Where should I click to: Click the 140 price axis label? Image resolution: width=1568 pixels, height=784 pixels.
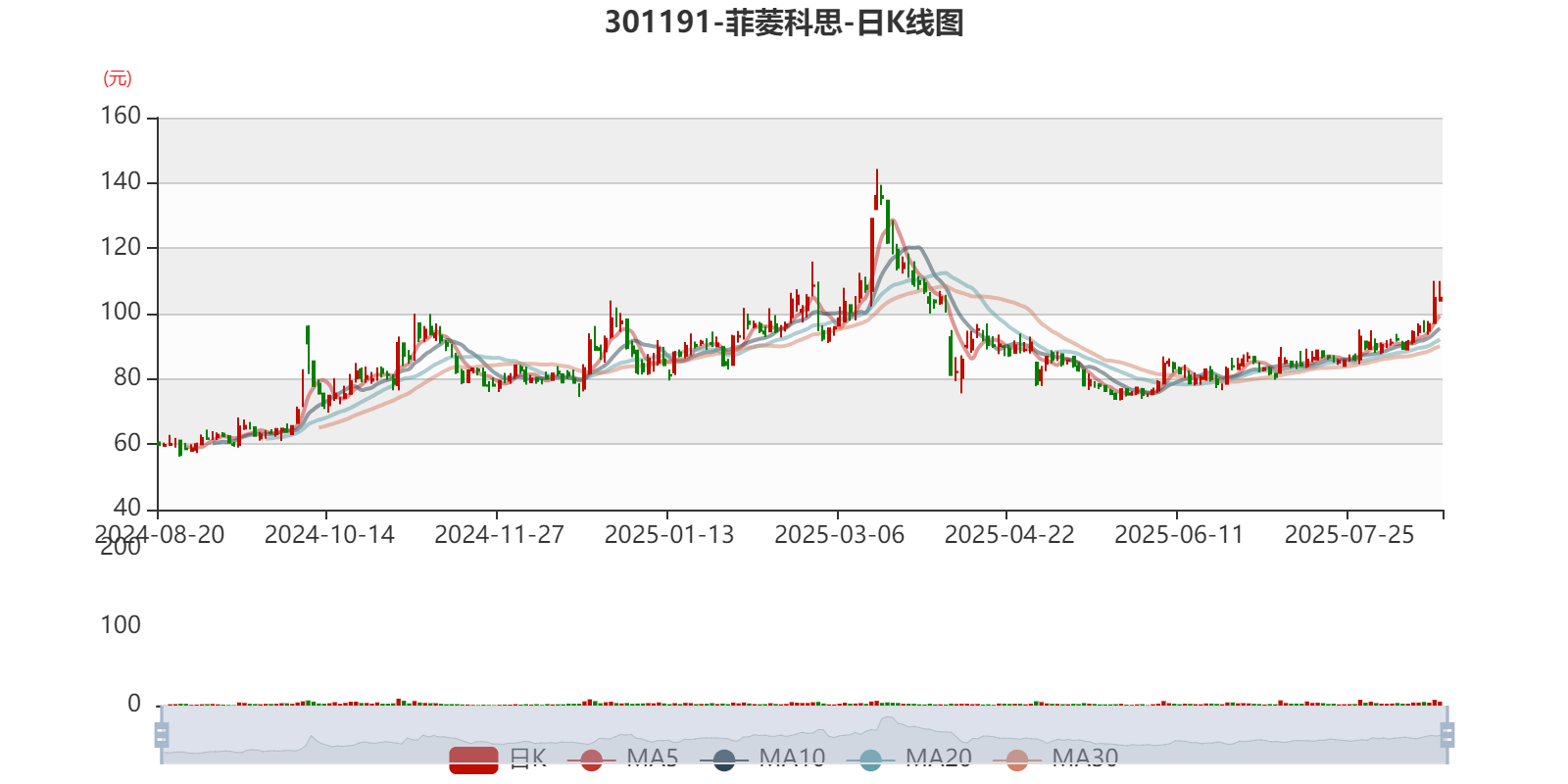pos(122,182)
